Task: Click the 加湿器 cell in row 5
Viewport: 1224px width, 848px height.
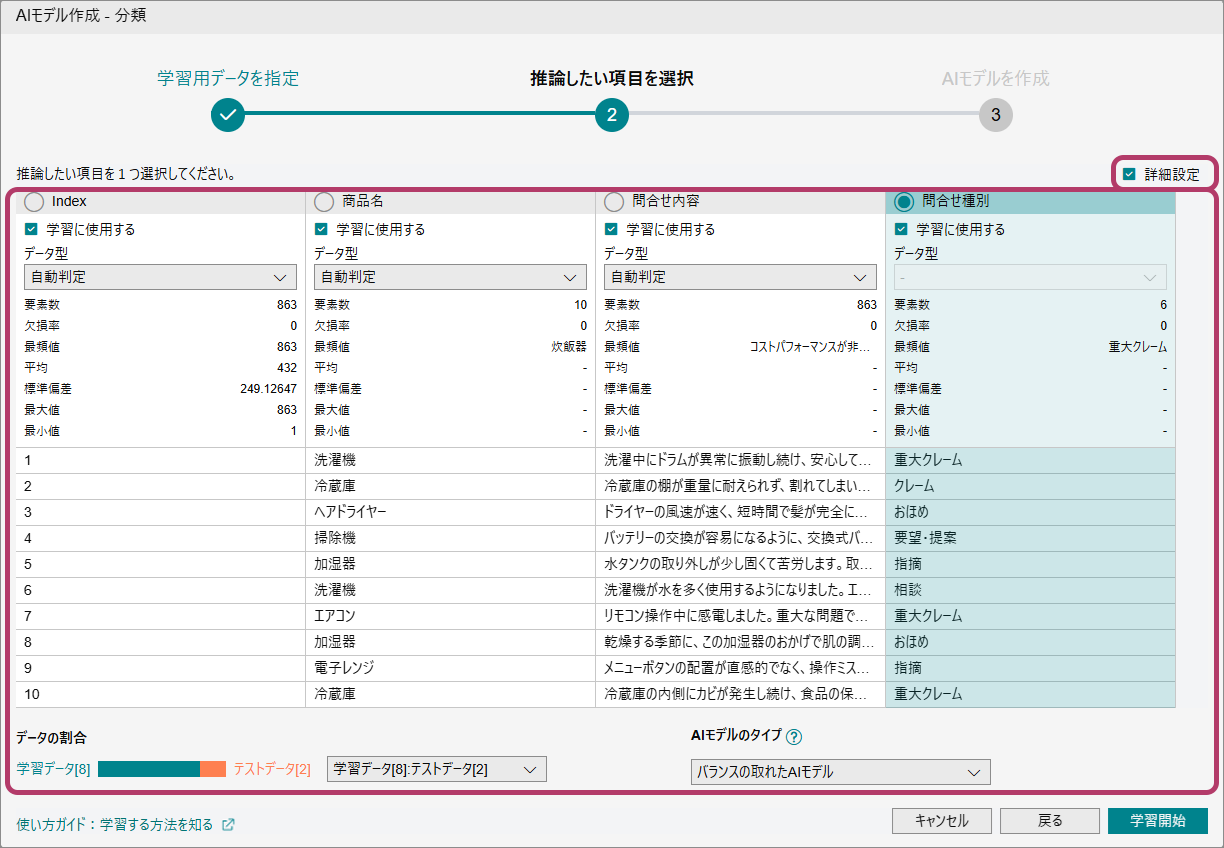Action: [450, 564]
